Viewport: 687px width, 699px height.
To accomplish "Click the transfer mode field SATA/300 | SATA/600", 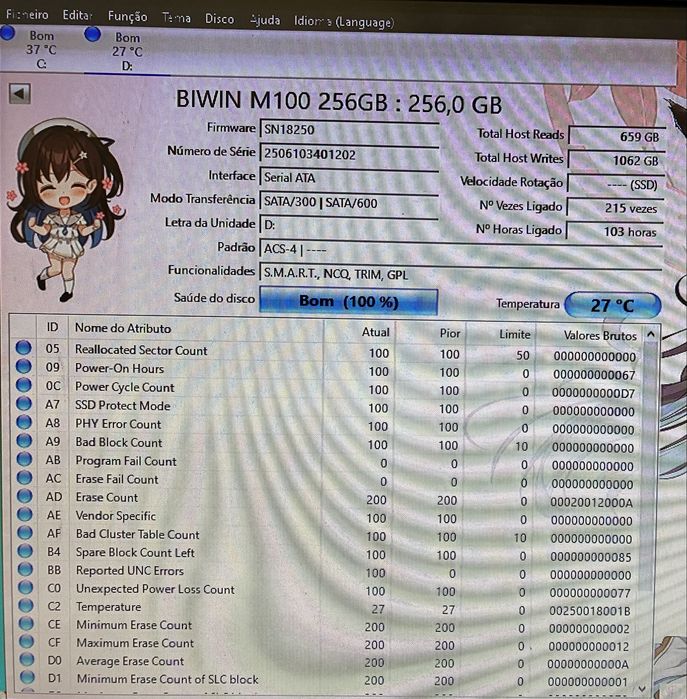I will pos(349,202).
